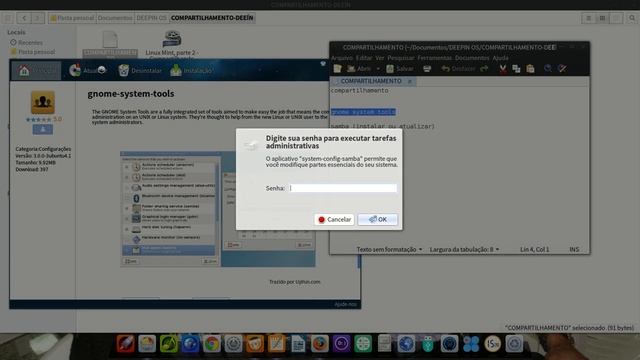Click Abrir in editor toolbar
The height and width of the screenshot is (360, 640).
pos(359,69)
